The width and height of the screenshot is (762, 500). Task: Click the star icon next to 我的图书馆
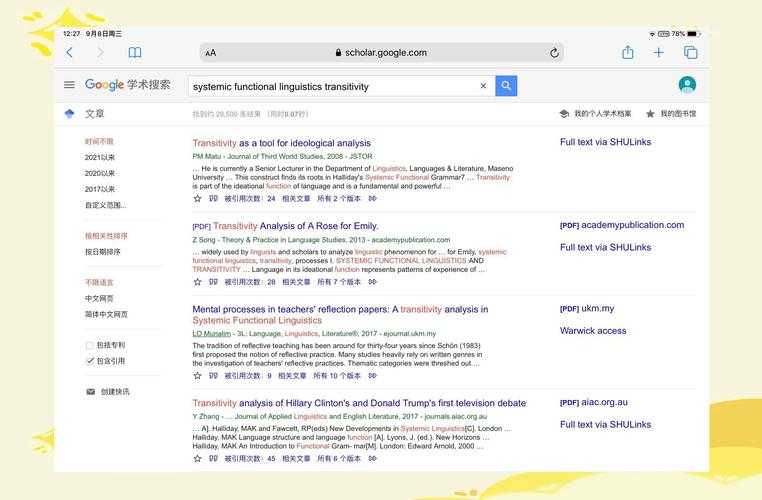(x=650, y=114)
